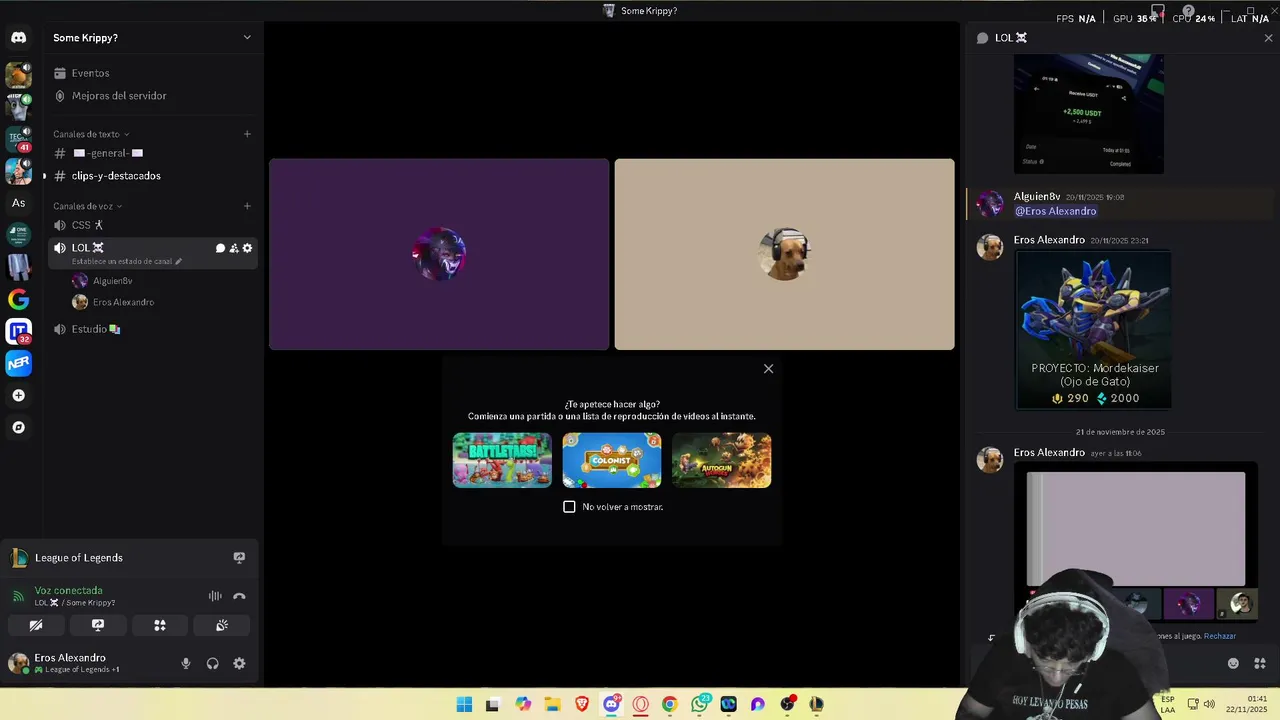Open the soundboard button
The image size is (1280, 720).
222,625
